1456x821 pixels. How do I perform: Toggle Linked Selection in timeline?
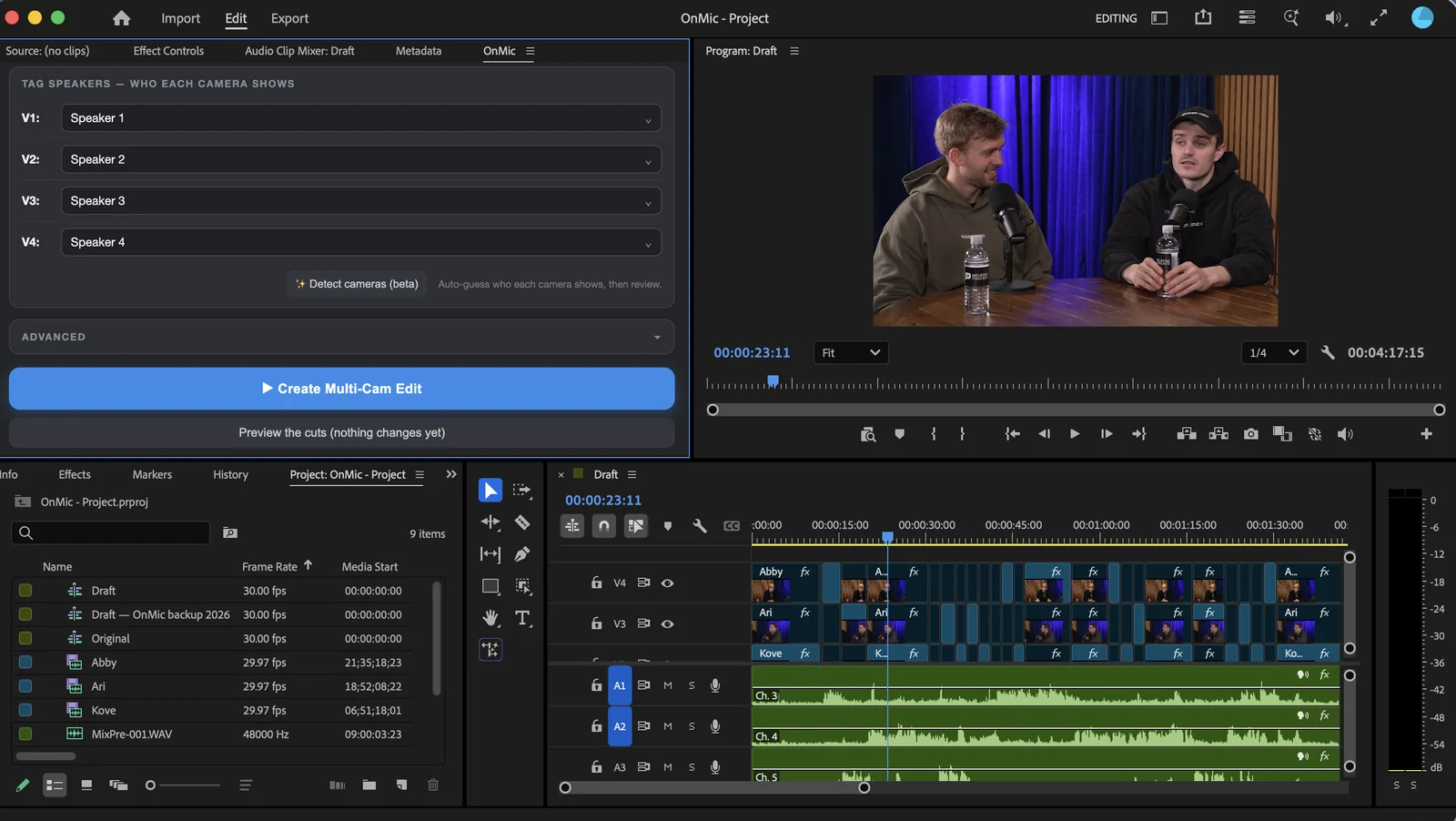(635, 526)
